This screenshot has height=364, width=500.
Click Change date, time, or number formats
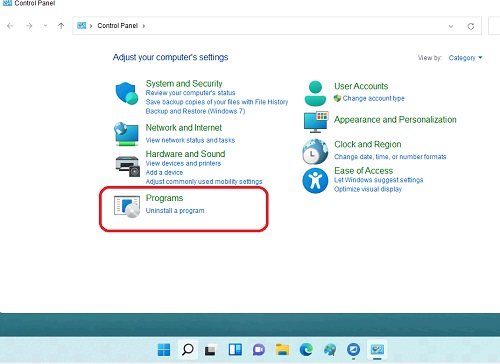click(x=390, y=157)
